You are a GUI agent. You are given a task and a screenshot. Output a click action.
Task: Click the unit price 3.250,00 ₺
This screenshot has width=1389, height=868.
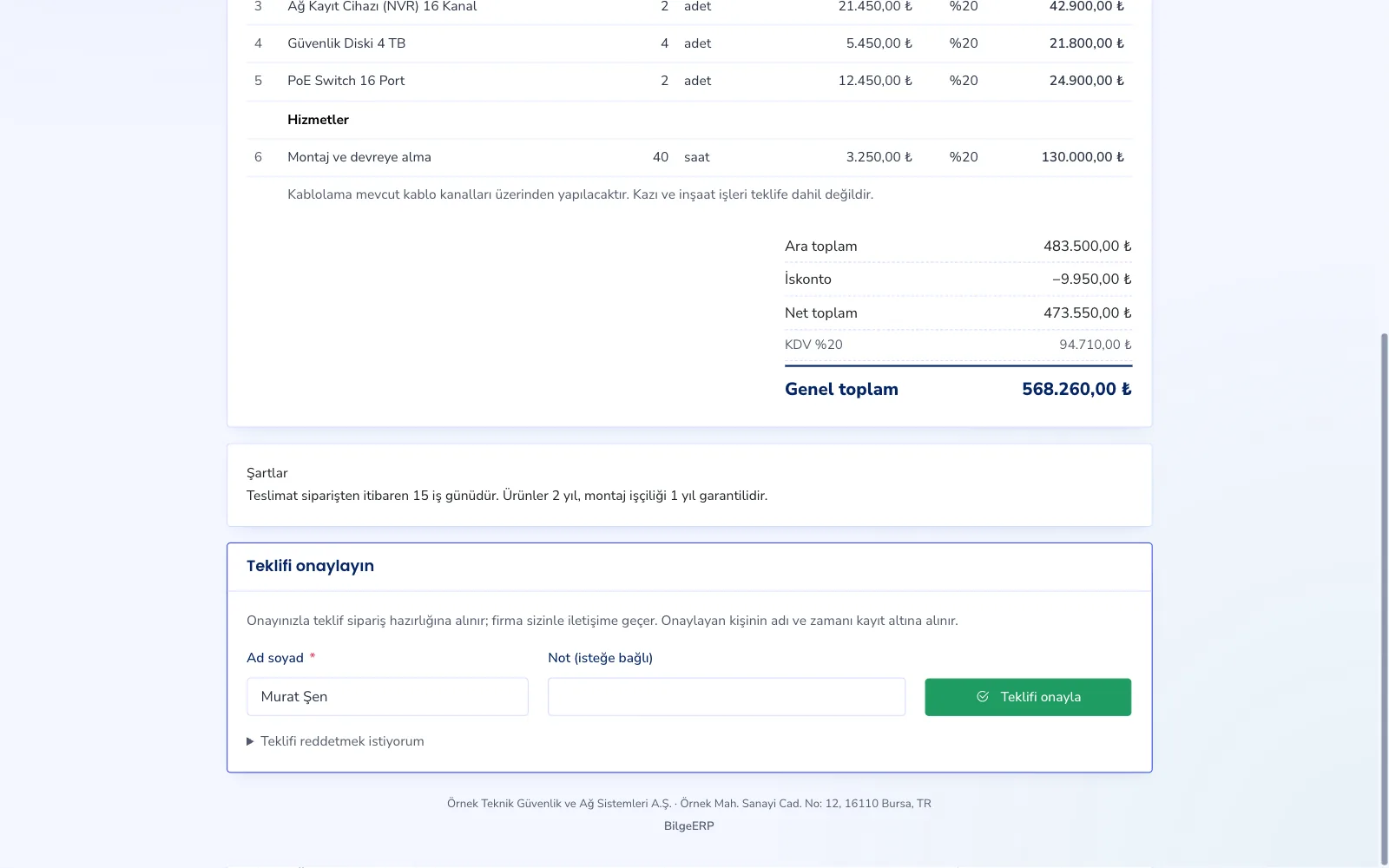pyautogui.click(x=879, y=157)
